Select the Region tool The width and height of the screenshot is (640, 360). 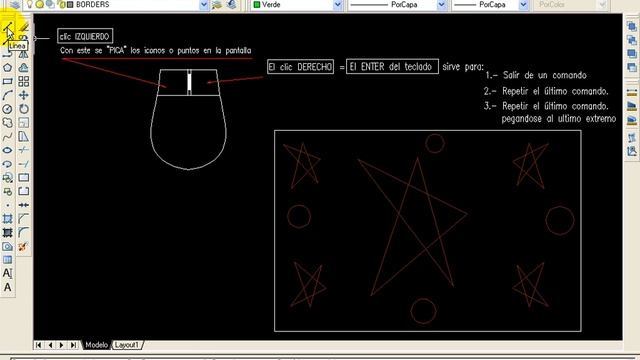8,247
